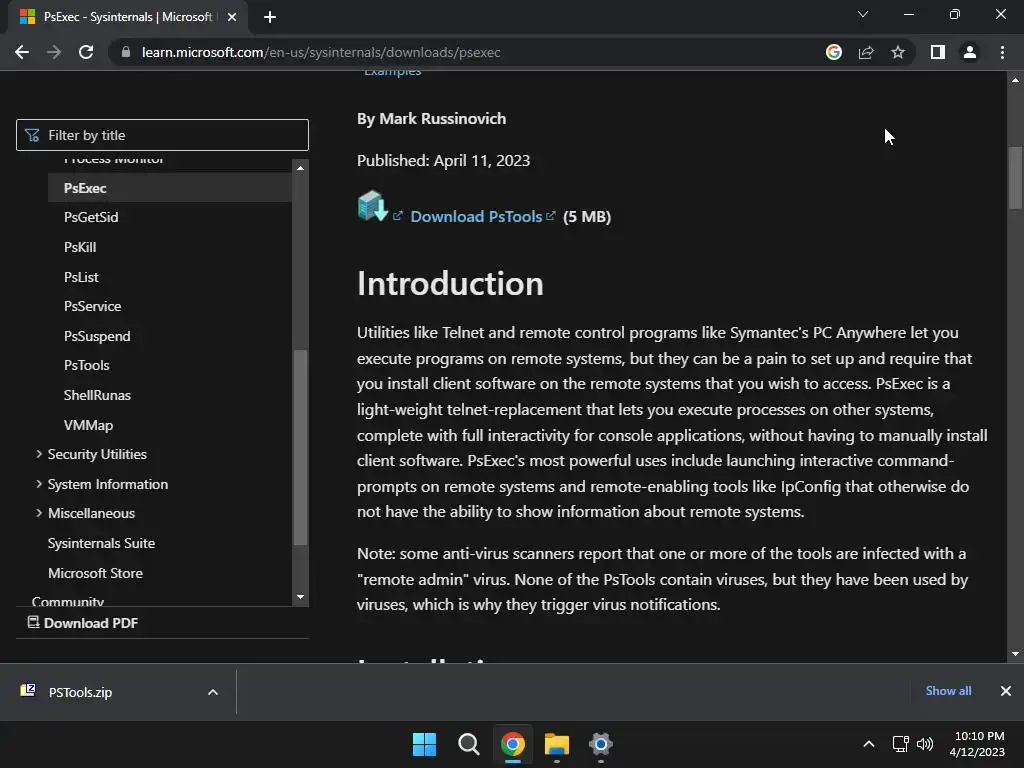The width and height of the screenshot is (1024, 768).
Task: Click the page scroll-down arrow
Action: pos(1015,654)
